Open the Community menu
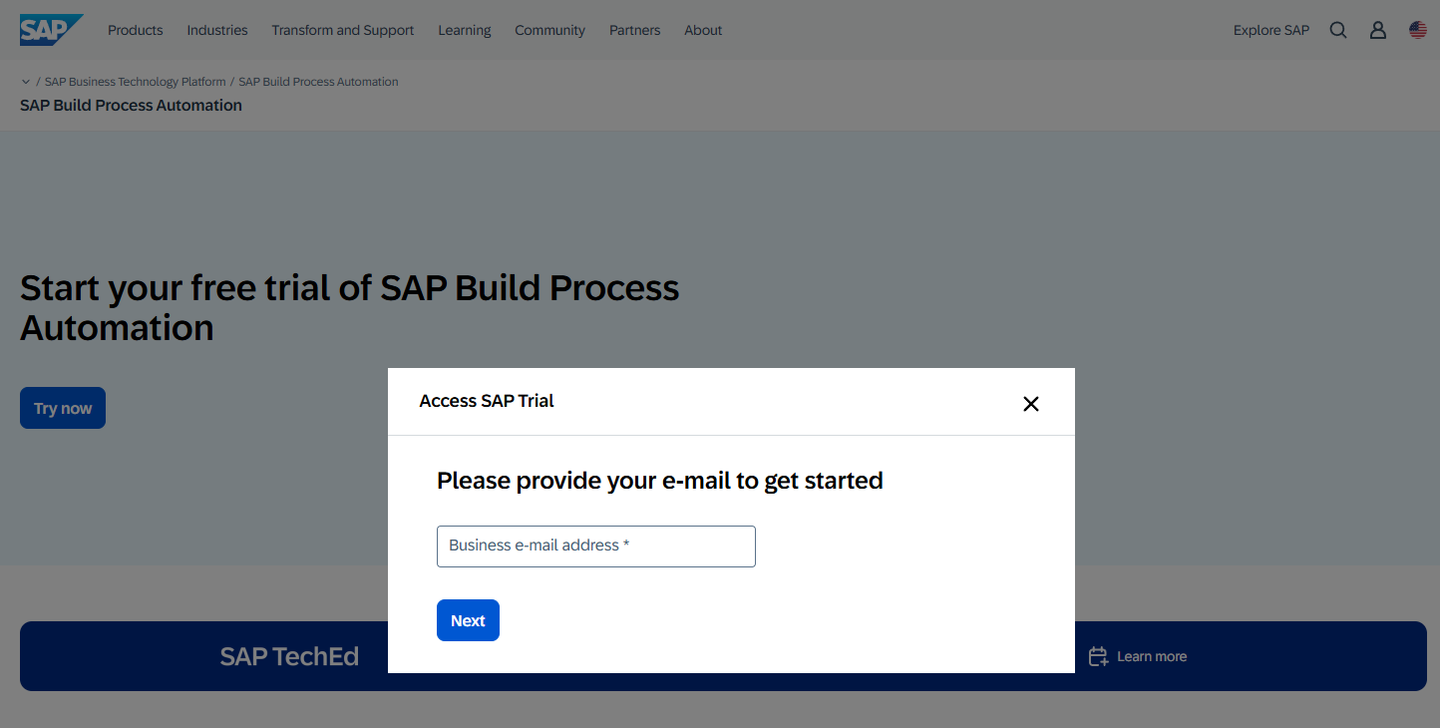 point(550,30)
